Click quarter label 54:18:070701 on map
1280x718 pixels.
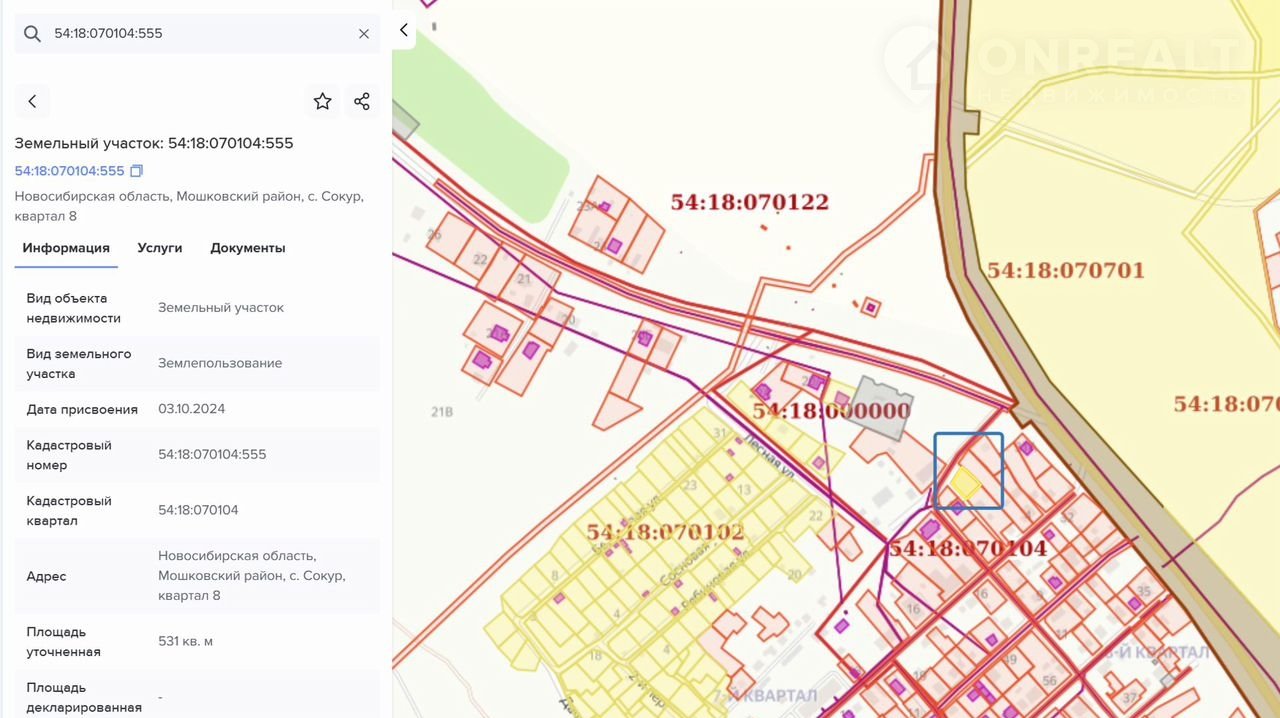(x=1065, y=270)
